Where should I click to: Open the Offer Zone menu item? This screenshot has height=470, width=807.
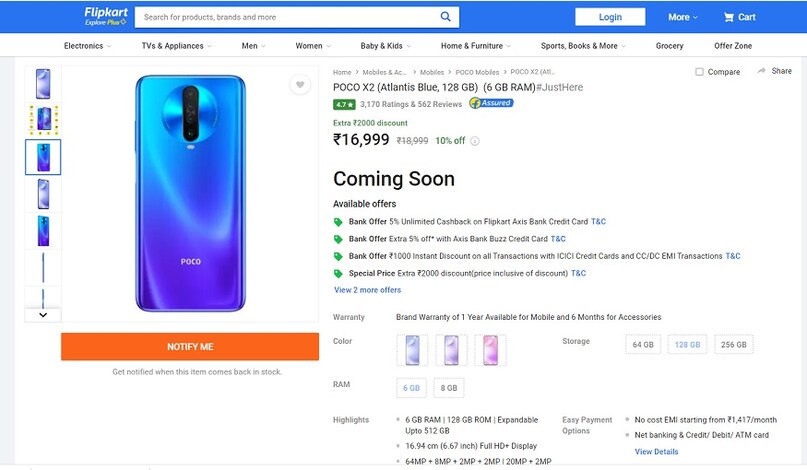[x=733, y=46]
